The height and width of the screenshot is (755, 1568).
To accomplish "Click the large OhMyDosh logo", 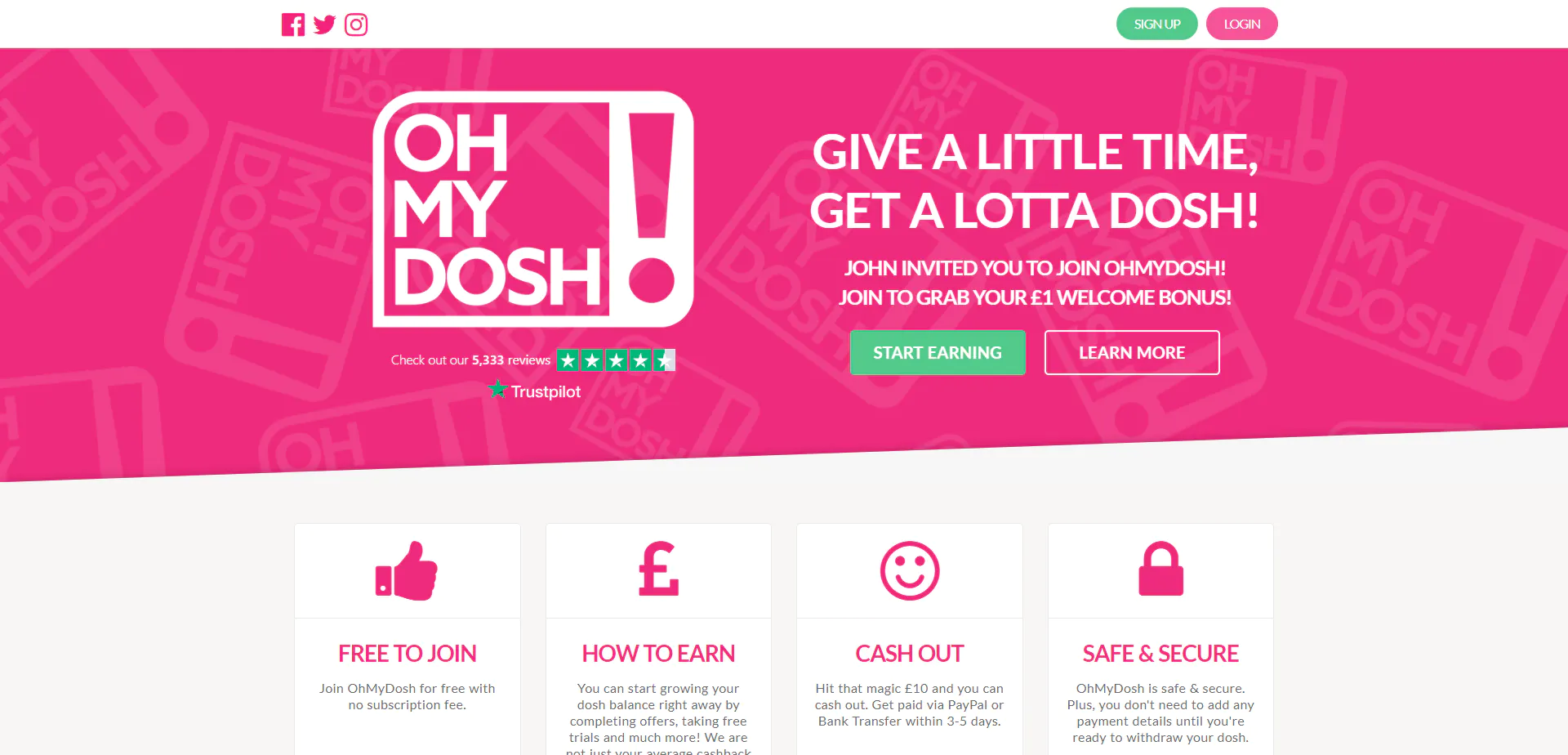I will [x=533, y=209].
